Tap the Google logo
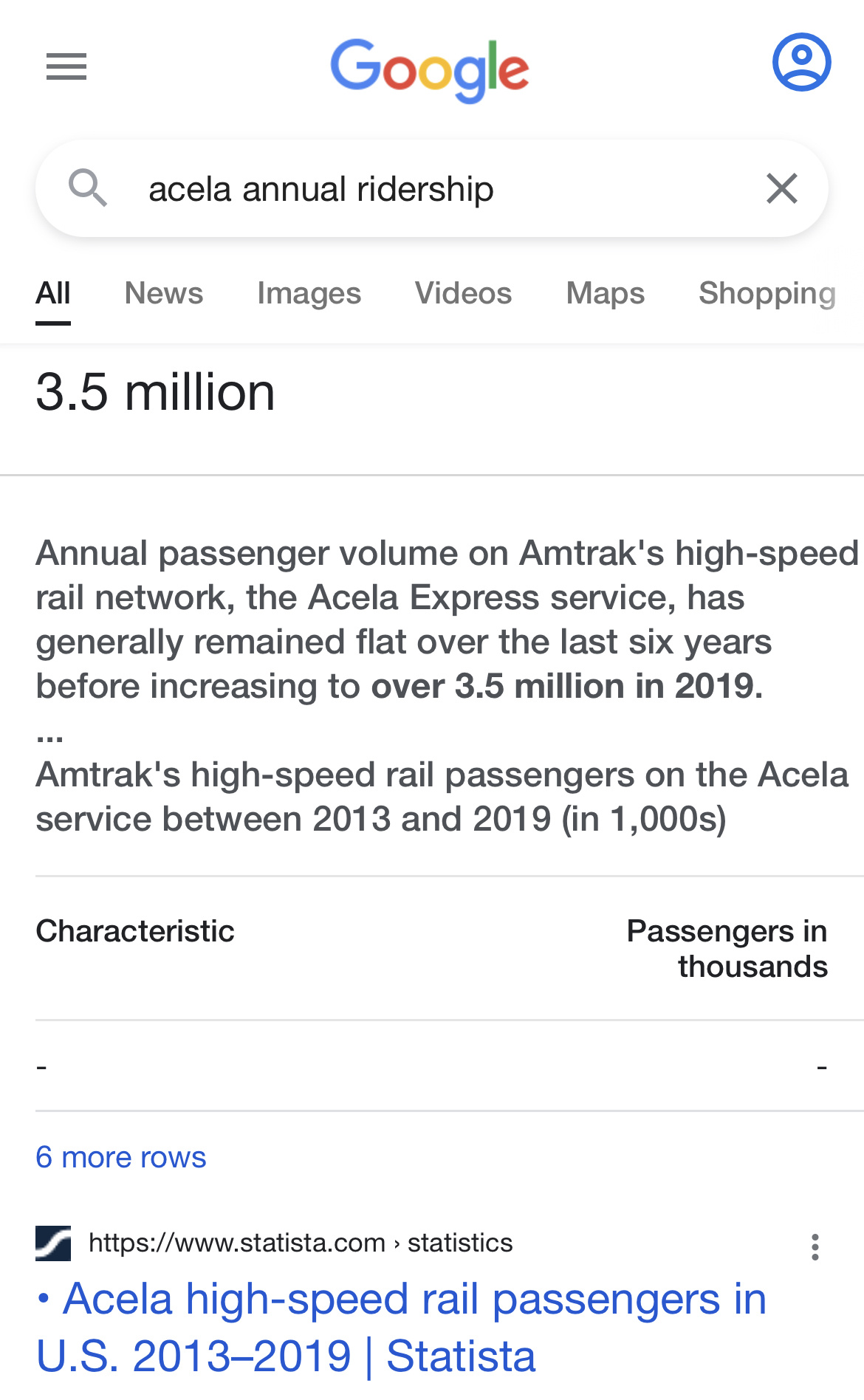This screenshot has height=1400, width=864. point(430,70)
